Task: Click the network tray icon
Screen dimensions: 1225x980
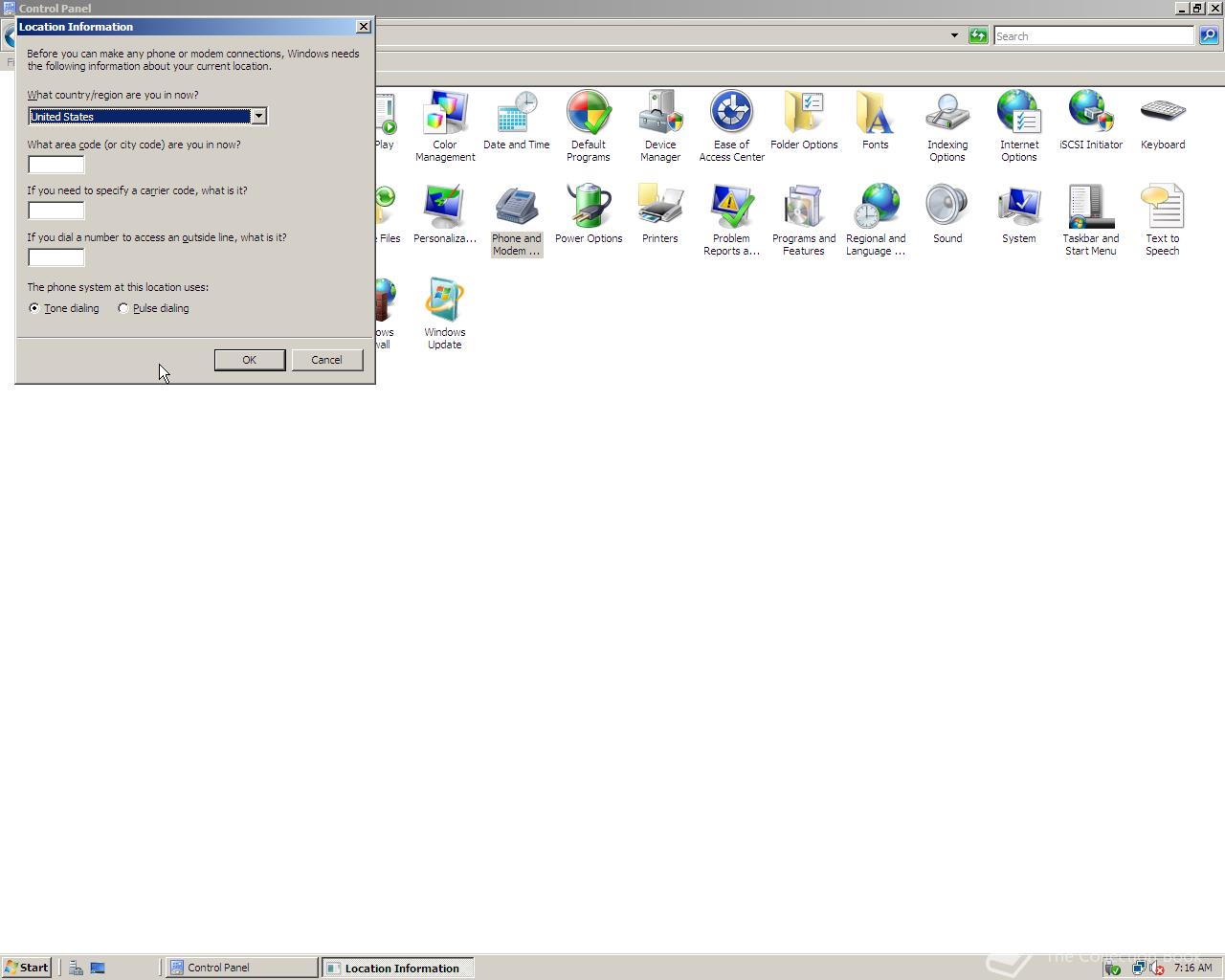Action: (x=1138, y=968)
